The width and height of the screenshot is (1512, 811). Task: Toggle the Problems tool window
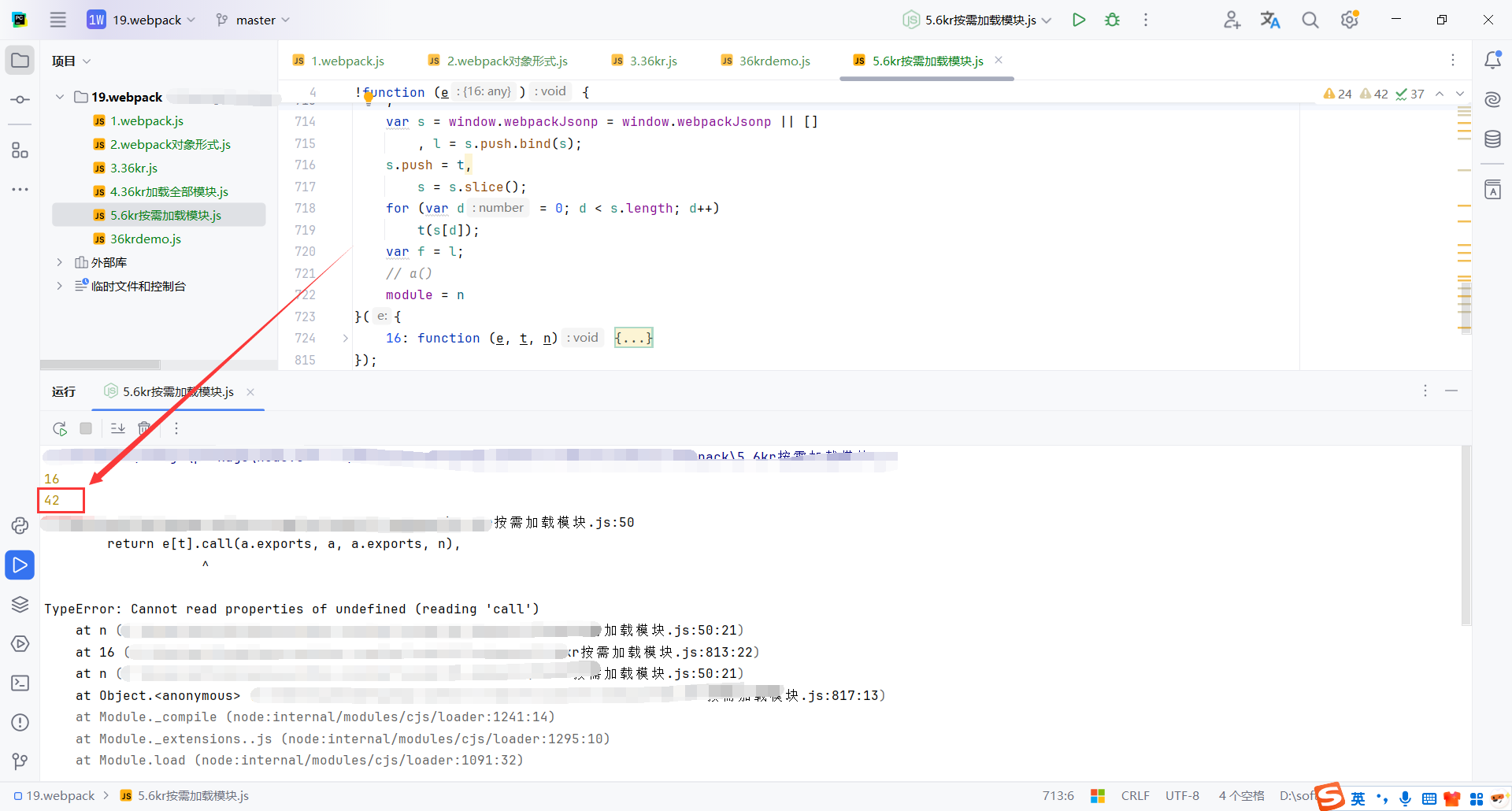point(20,723)
